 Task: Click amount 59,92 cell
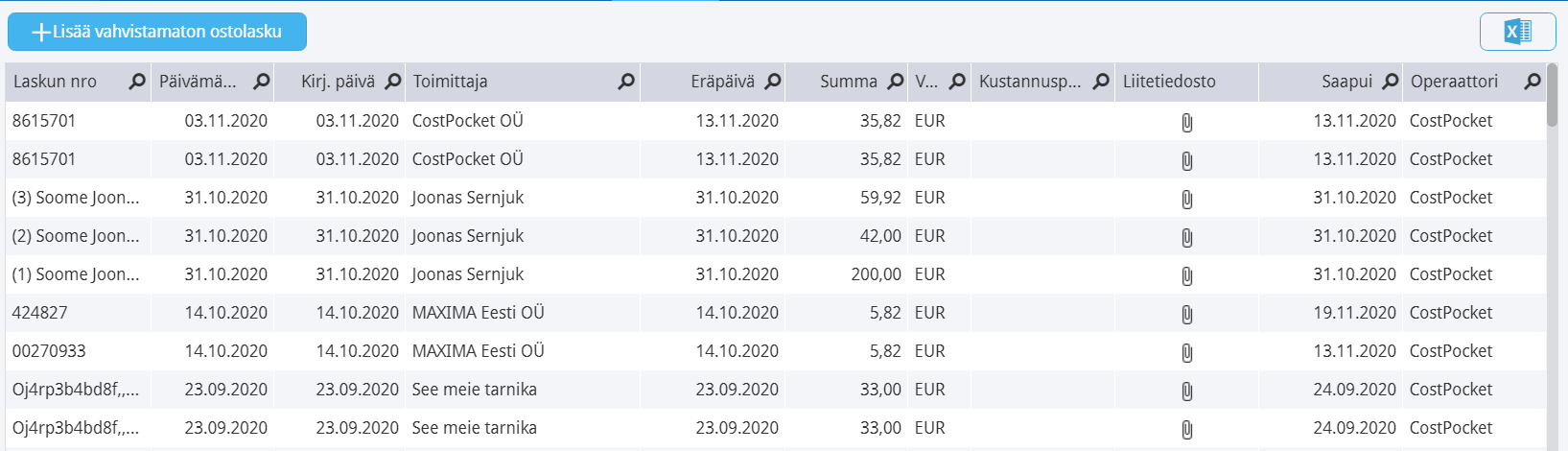[880, 198]
